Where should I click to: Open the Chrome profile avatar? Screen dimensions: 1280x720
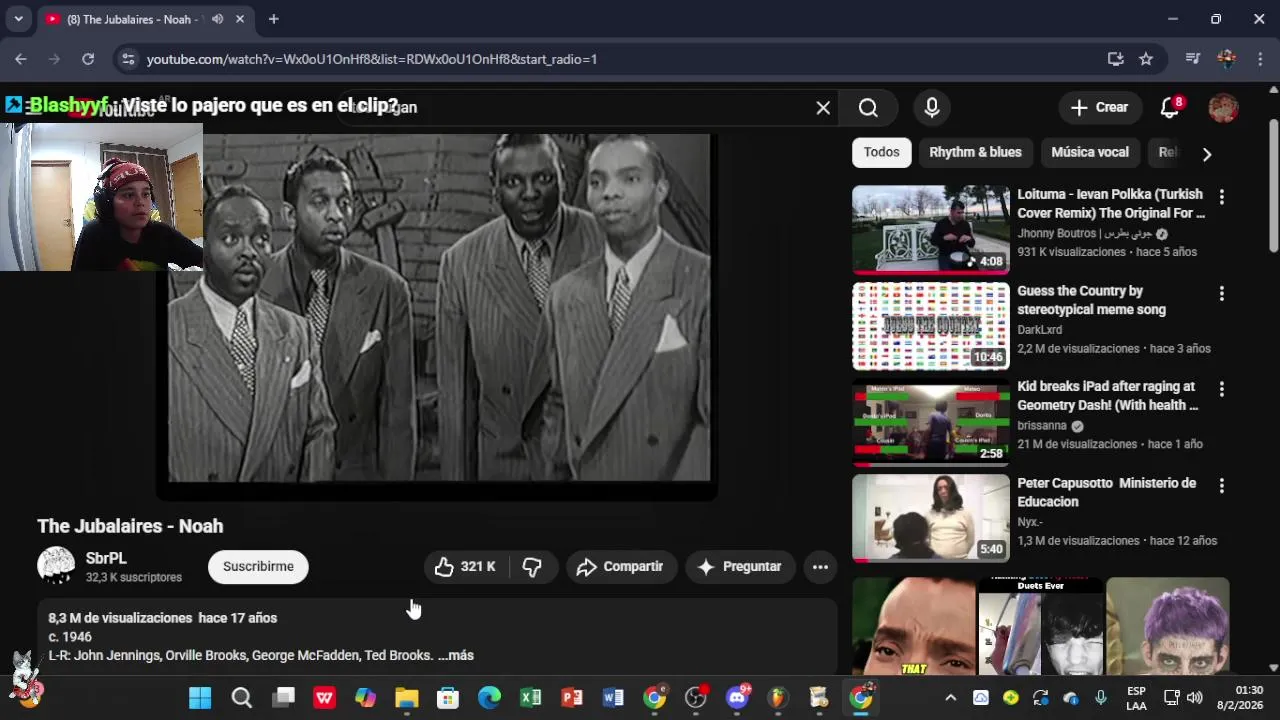click(1227, 59)
